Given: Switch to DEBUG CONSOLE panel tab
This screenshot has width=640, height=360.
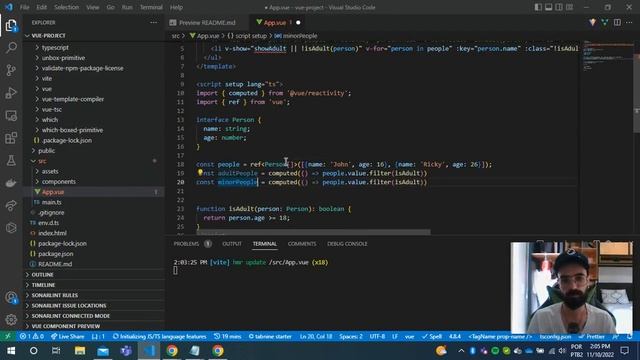Looking at the screenshot, I should coord(347,244).
